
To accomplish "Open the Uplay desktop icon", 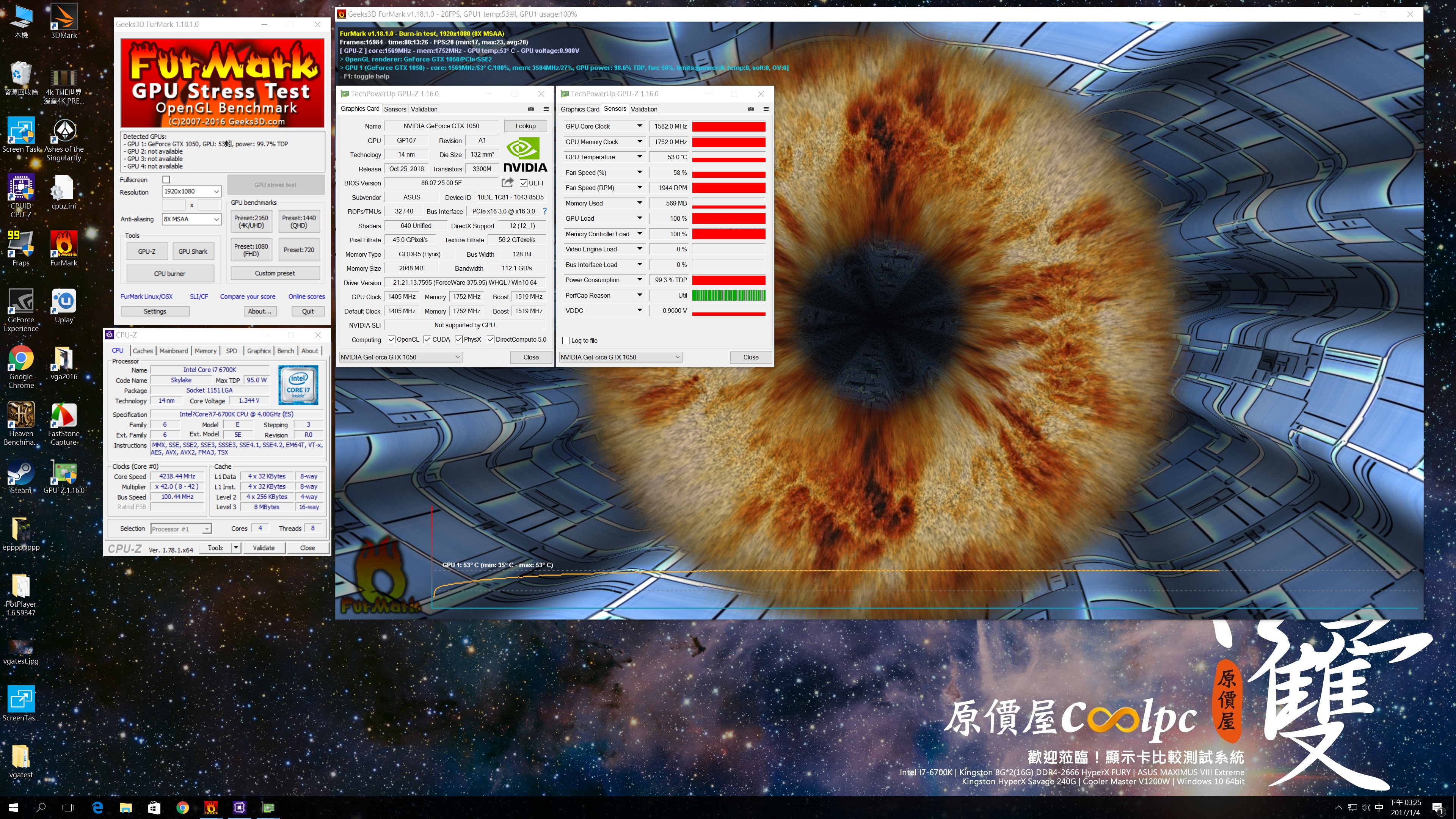I will click(x=64, y=306).
